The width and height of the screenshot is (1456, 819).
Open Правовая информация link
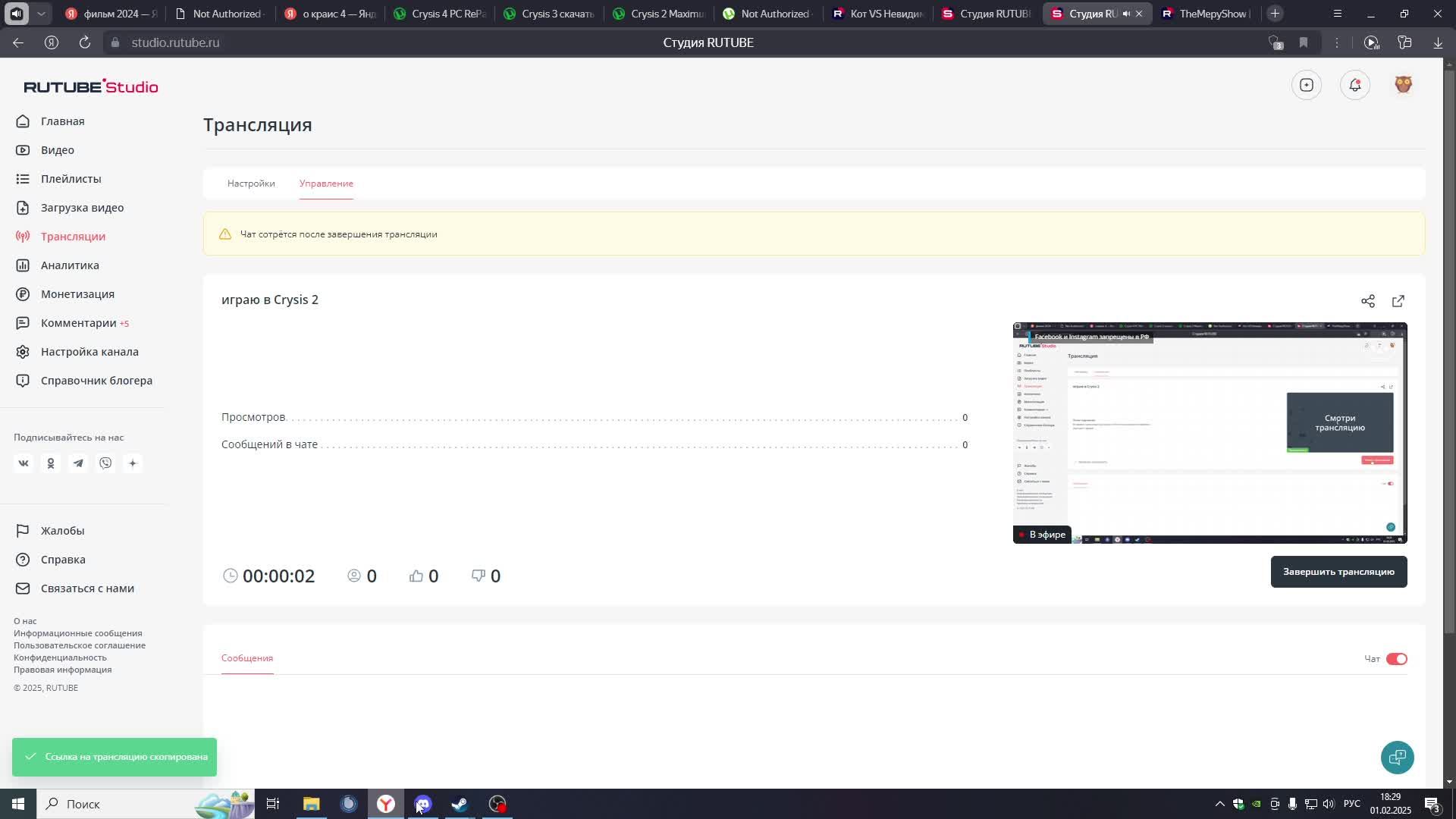click(x=62, y=670)
